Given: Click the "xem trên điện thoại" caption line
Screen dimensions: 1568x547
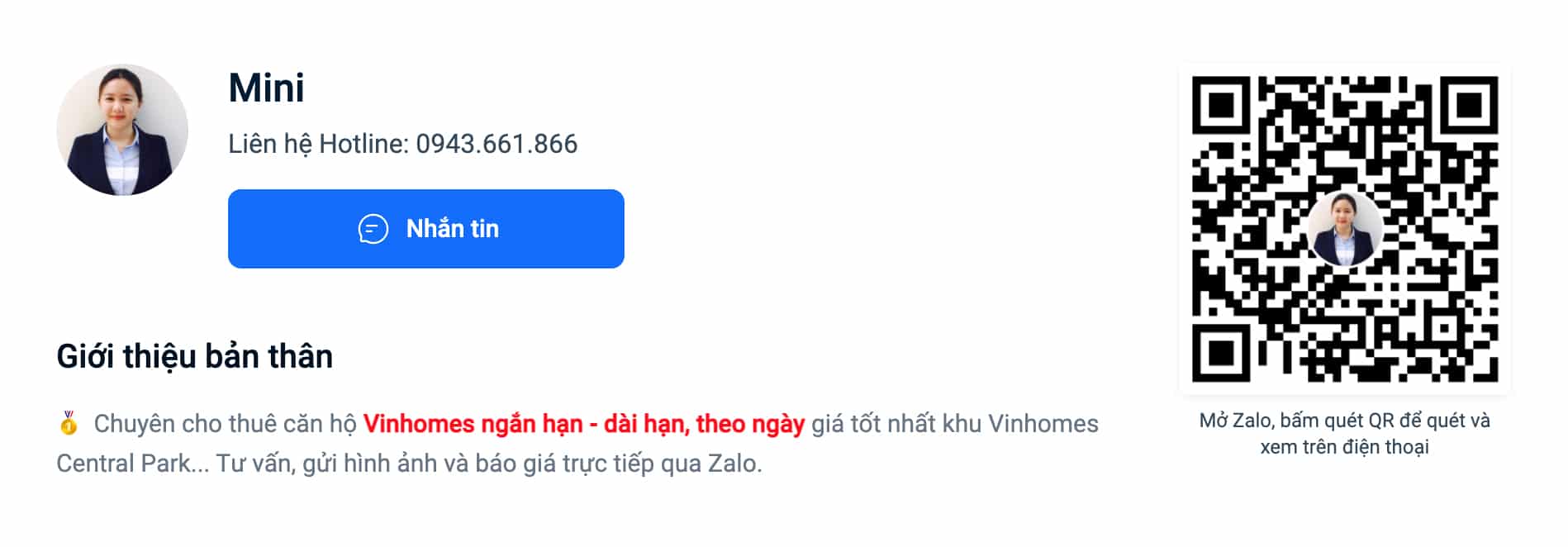Looking at the screenshot, I should point(1344,447).
